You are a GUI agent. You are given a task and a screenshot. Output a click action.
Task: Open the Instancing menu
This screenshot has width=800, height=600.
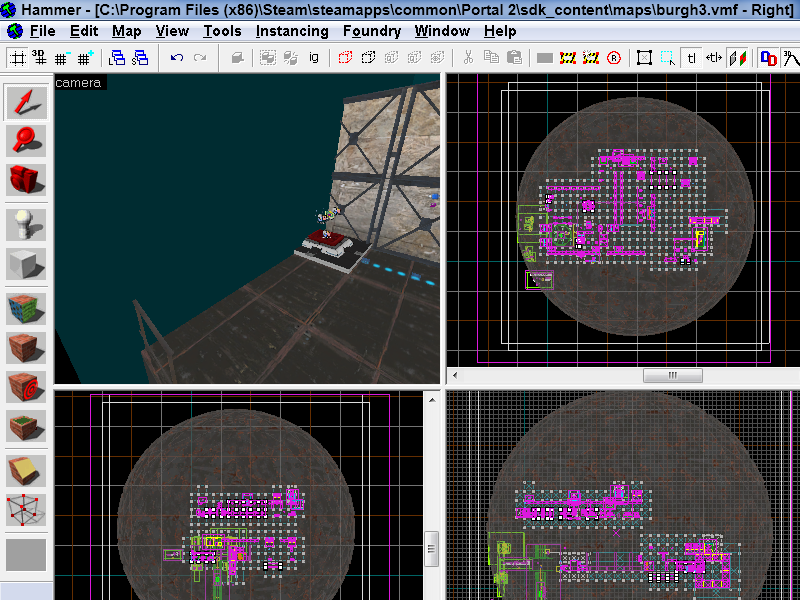(x=292, y=31)
